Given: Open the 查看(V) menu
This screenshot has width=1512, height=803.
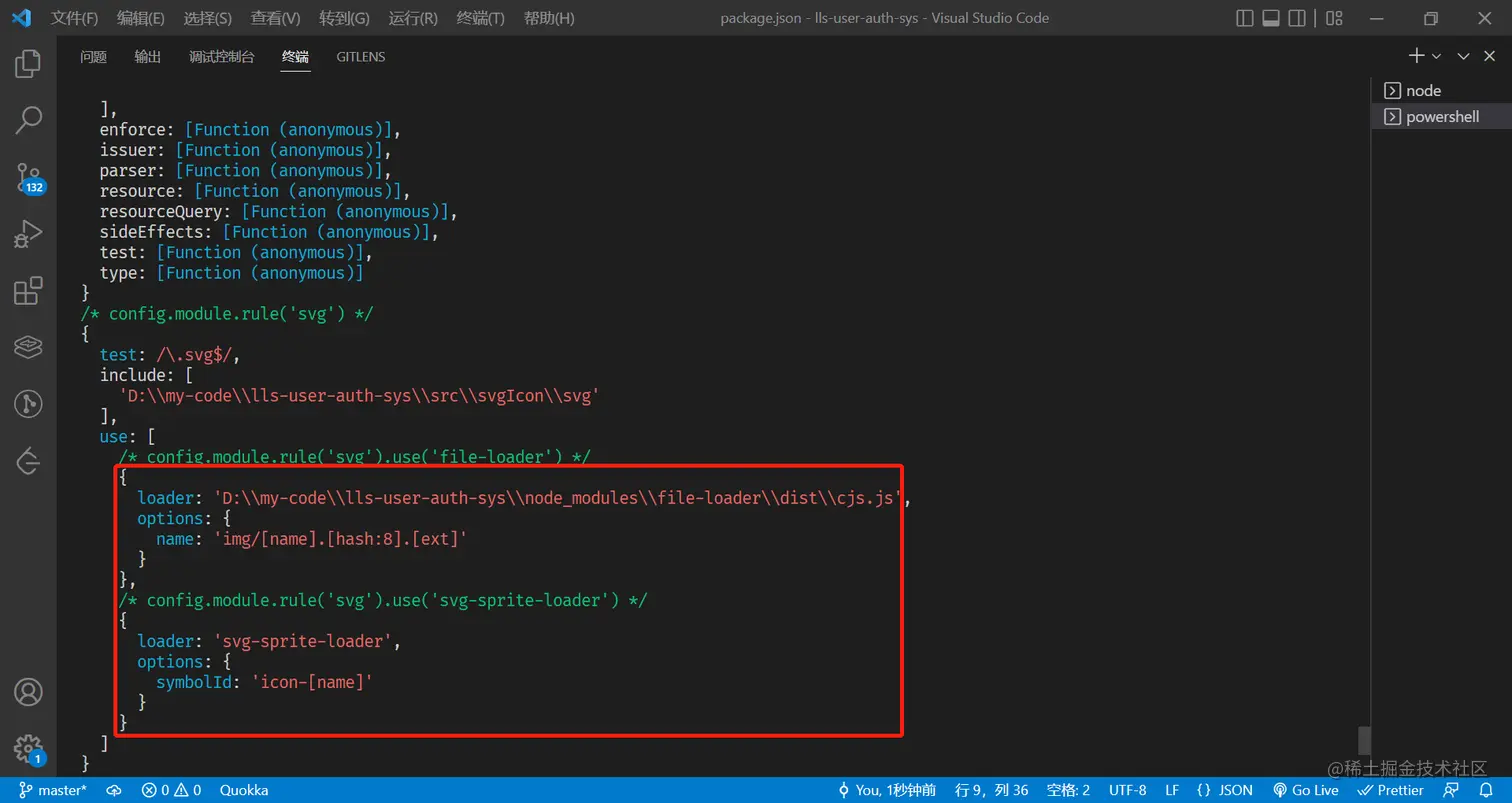Looking at the screenshot, I should tap(275, 18).
